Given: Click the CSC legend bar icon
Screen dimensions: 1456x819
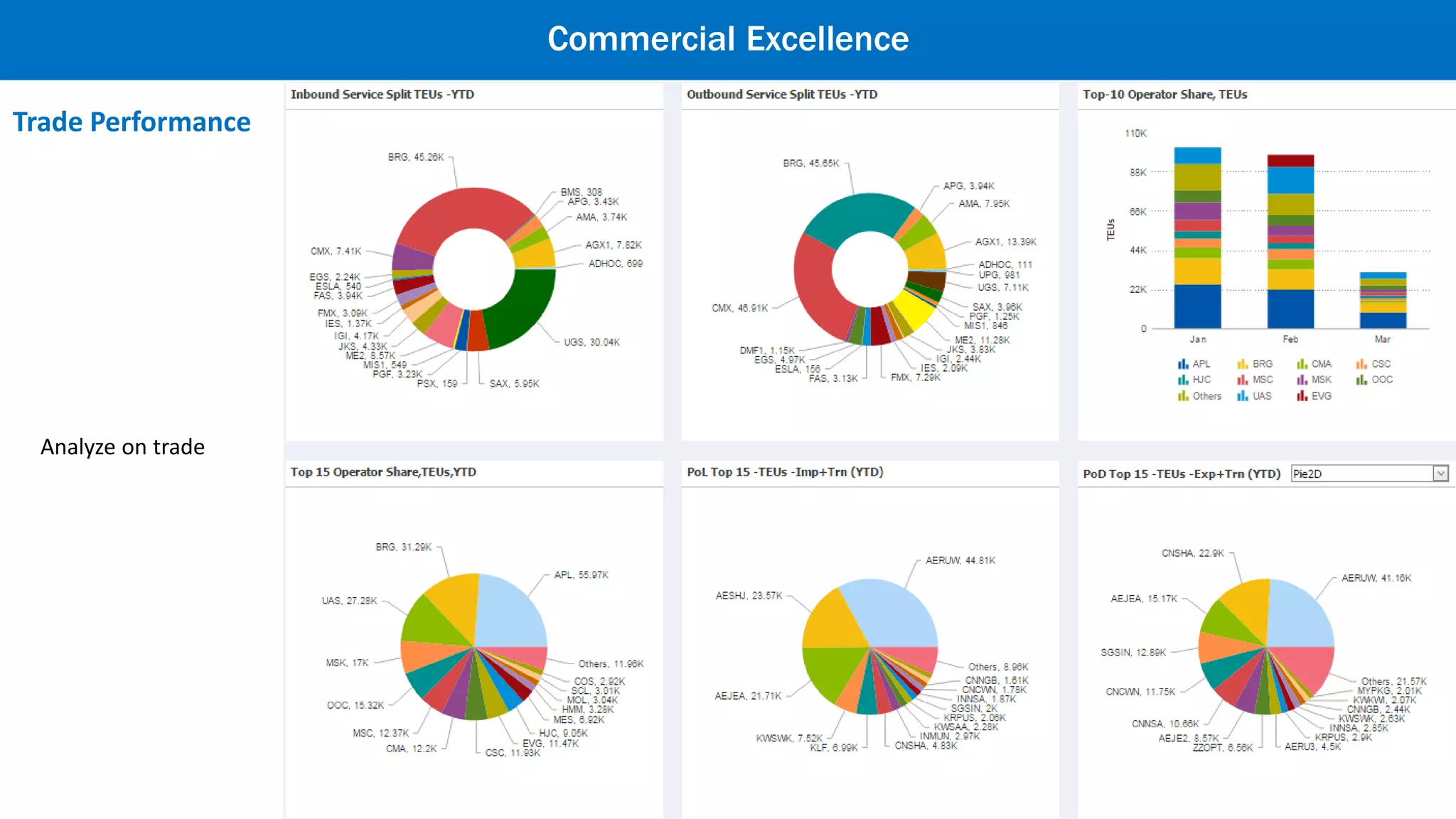Looking at the screenshot, I should point(1361,364).
